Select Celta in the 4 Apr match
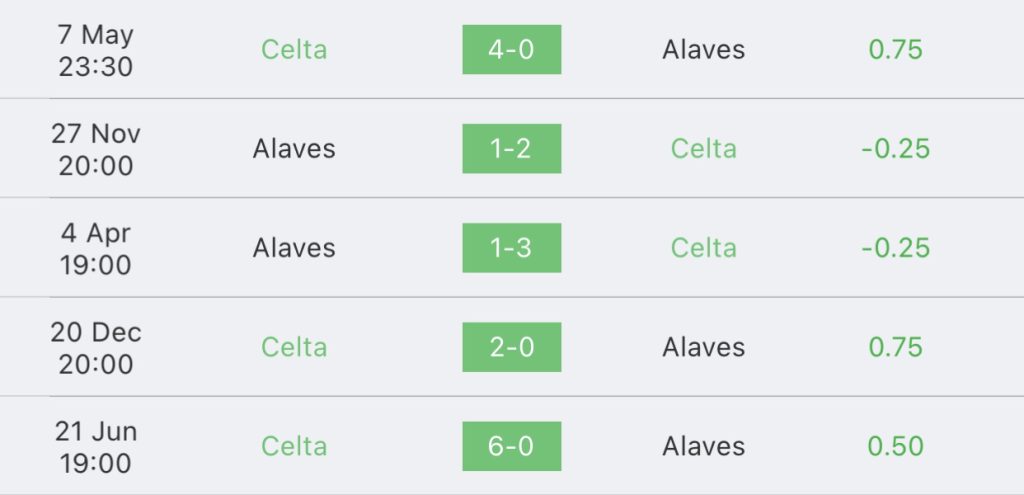Image resolution: width=1024 pixels, height=495 pixels. click(703, 248)
